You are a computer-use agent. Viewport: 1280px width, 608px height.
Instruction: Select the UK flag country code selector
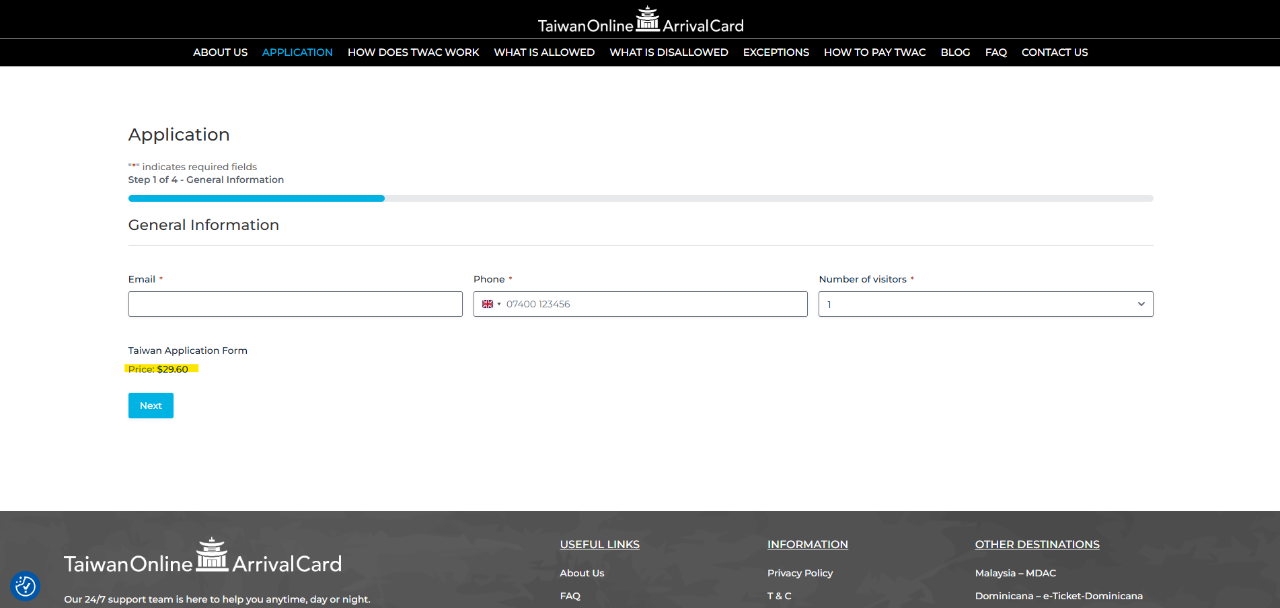tap(491, 304)
